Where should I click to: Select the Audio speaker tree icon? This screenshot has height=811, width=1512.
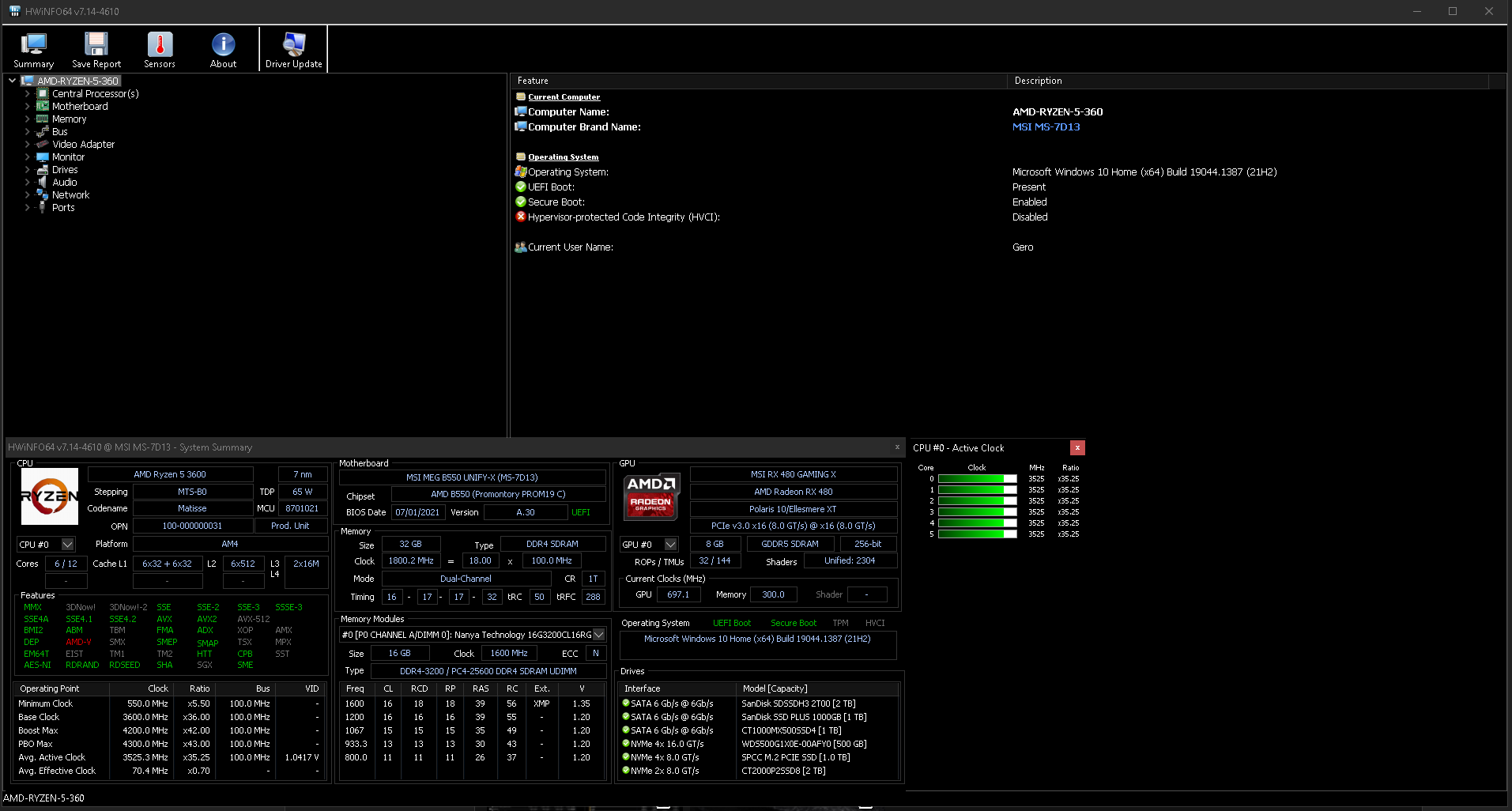pyautogui.click(x=43, y=182)
